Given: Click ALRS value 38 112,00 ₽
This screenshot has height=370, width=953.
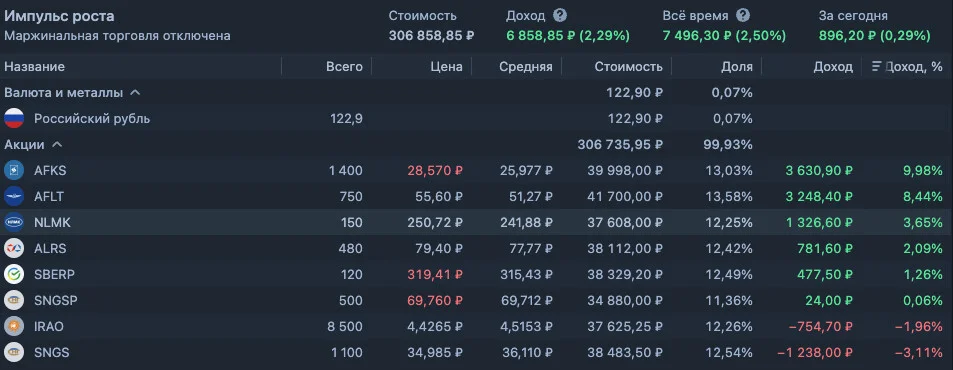Looking at the screenshot, I should 625,248.
